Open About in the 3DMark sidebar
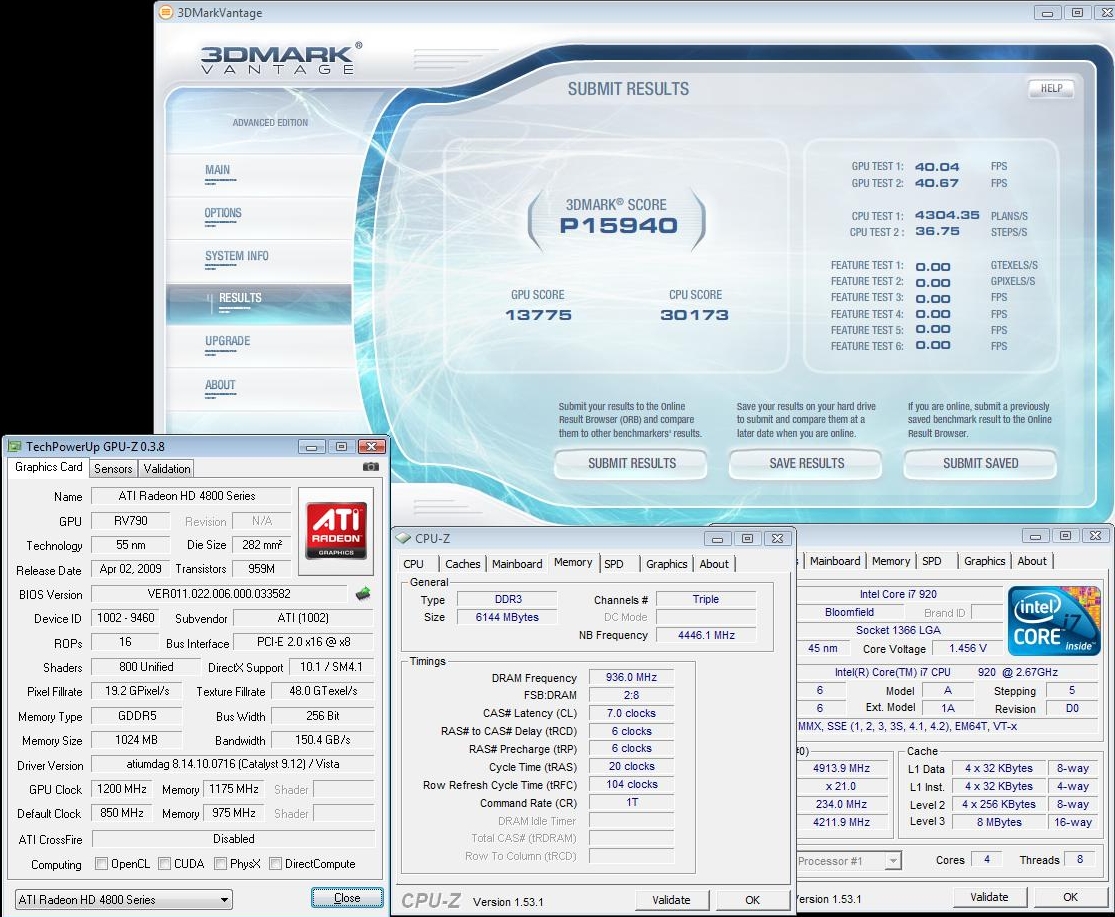Screen dimensions: 1115x917 pyautogui.click(x=220, y=385)
